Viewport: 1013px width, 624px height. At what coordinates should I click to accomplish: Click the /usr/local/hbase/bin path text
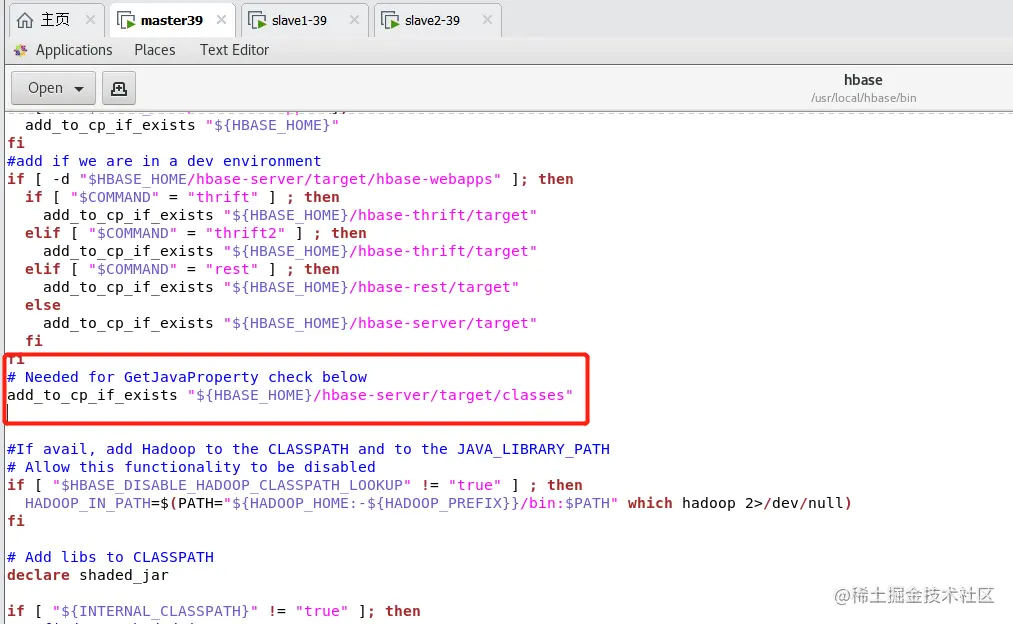863,98
